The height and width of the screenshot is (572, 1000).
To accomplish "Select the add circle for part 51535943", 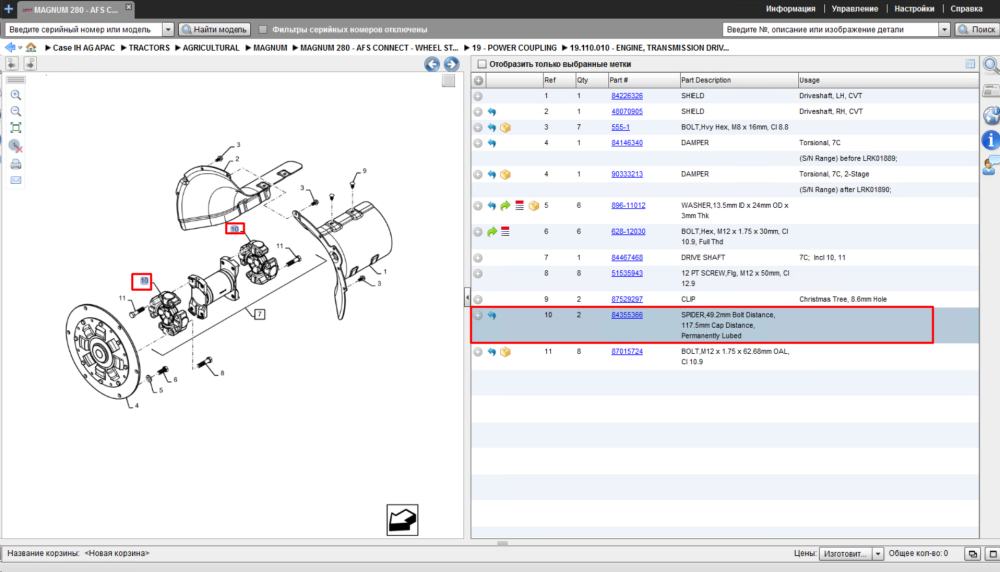I will point(478,274).
